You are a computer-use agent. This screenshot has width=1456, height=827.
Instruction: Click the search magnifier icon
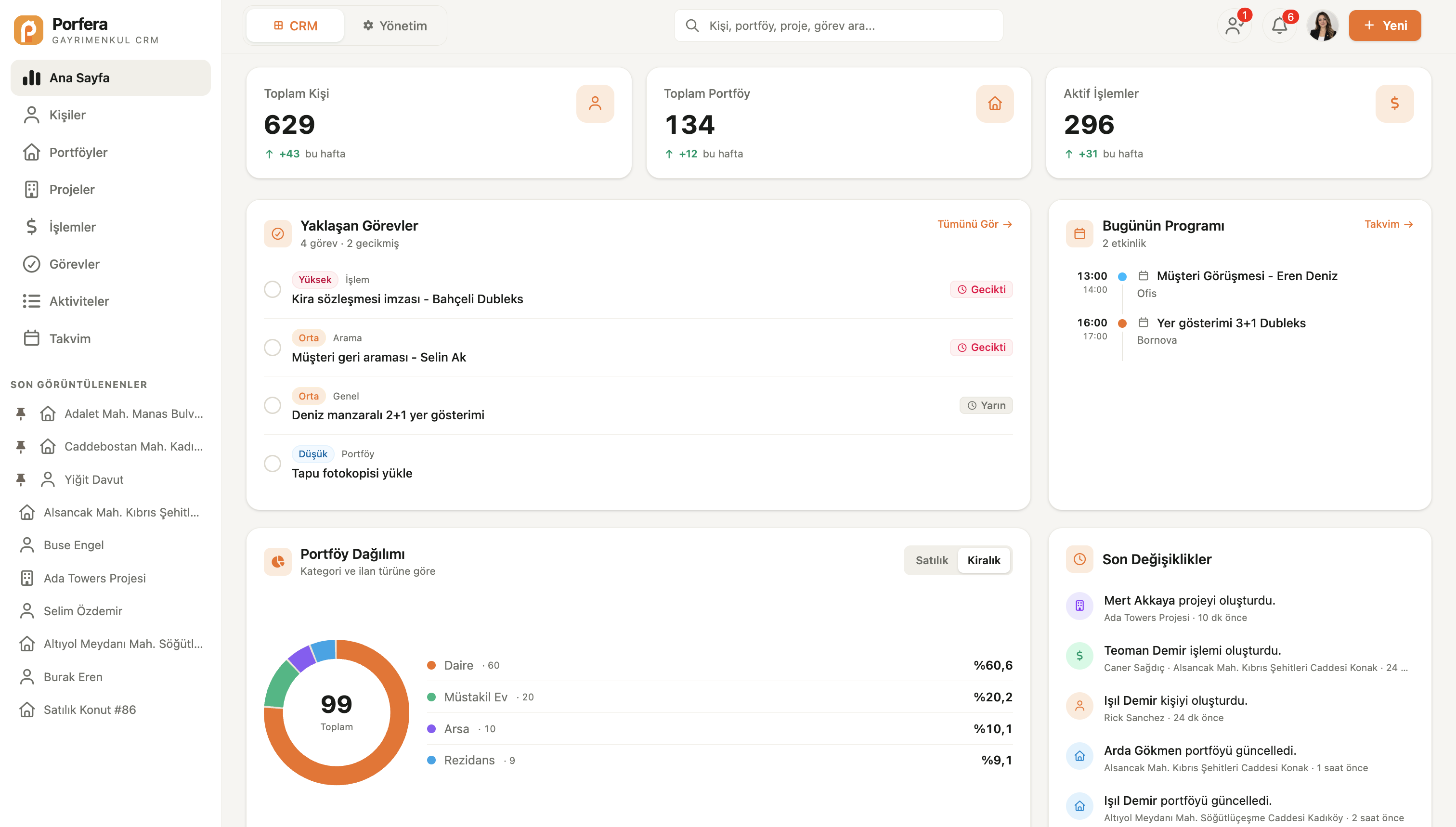692,26
